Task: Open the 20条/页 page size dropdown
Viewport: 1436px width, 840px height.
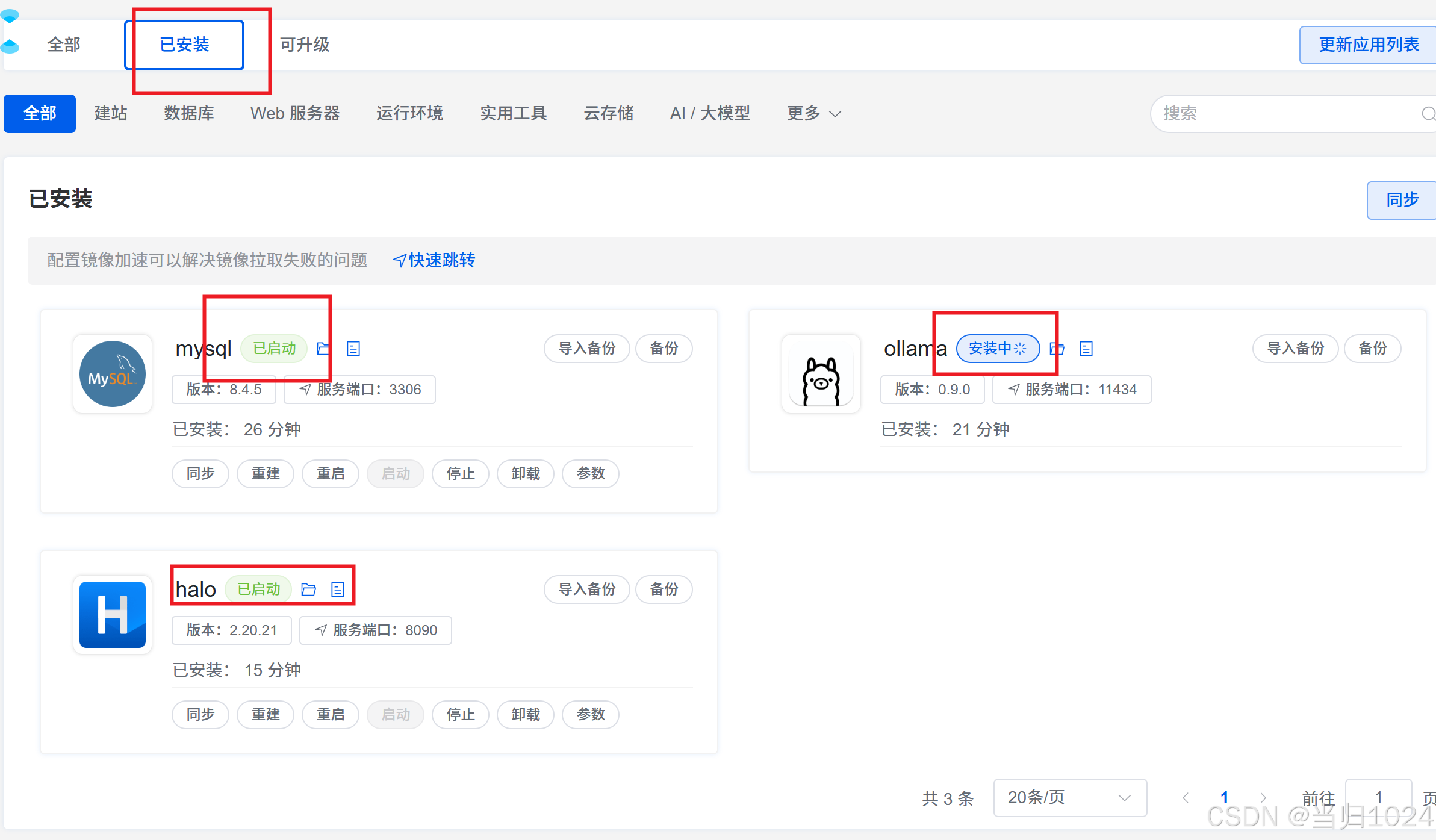Action: point(1070,798)
